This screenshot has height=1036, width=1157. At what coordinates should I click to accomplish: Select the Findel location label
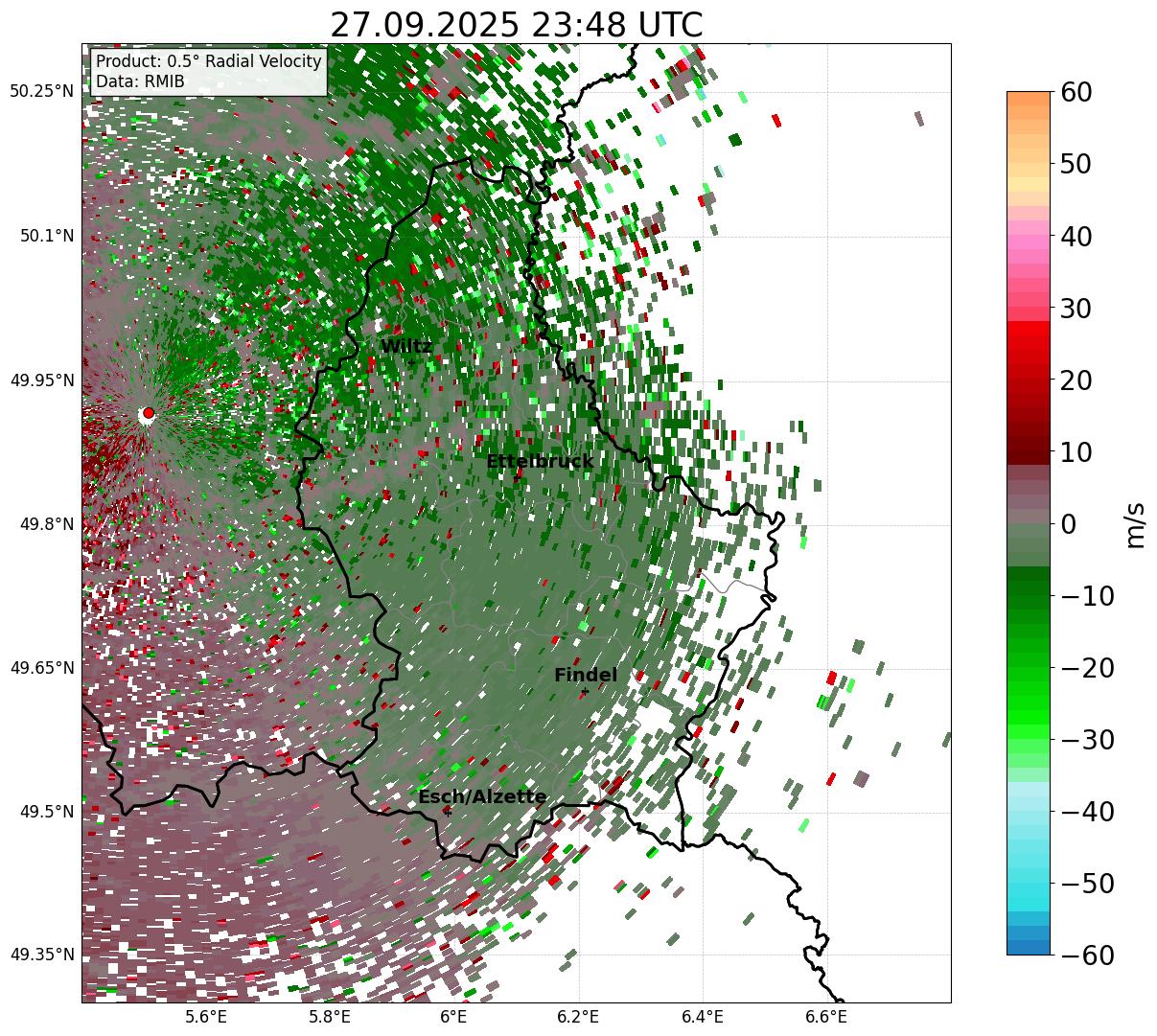(586, 676)
